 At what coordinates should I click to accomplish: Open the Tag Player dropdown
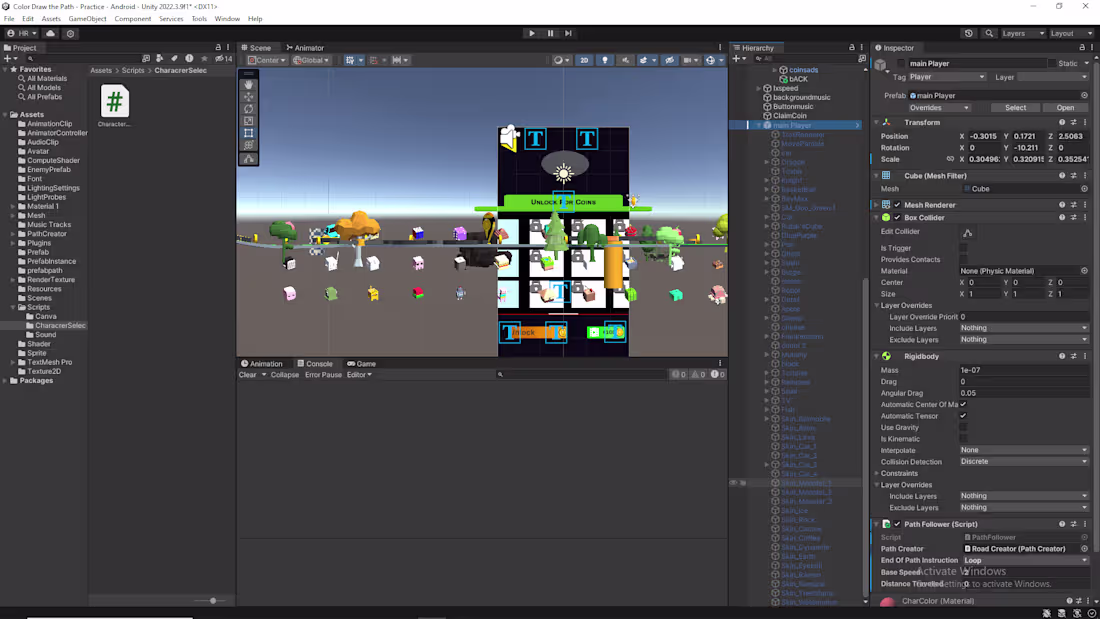click(947, 77)
